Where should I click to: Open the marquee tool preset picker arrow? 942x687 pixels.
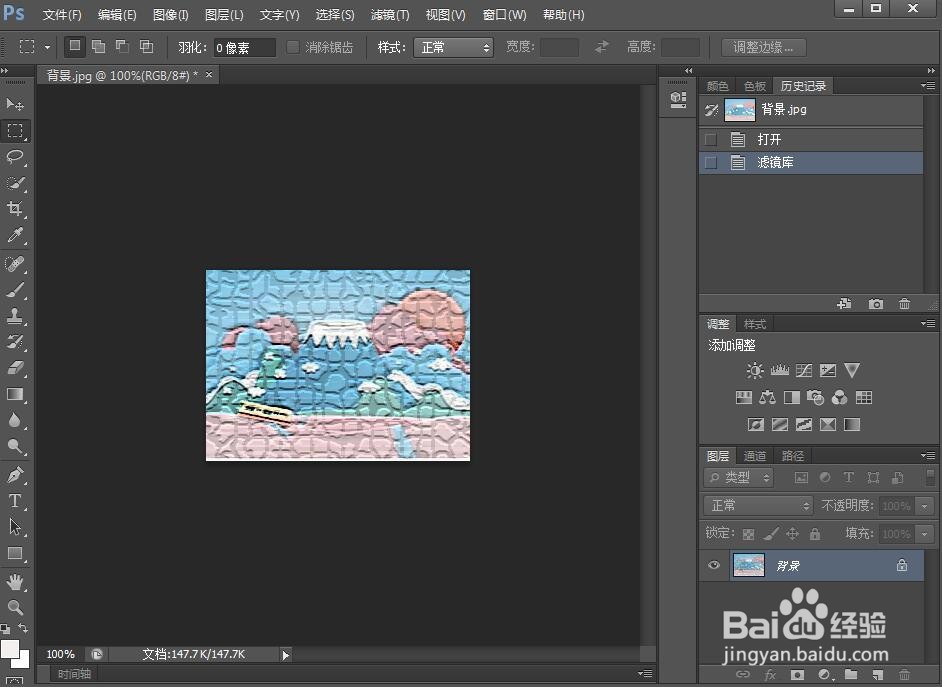pos(47,47)
